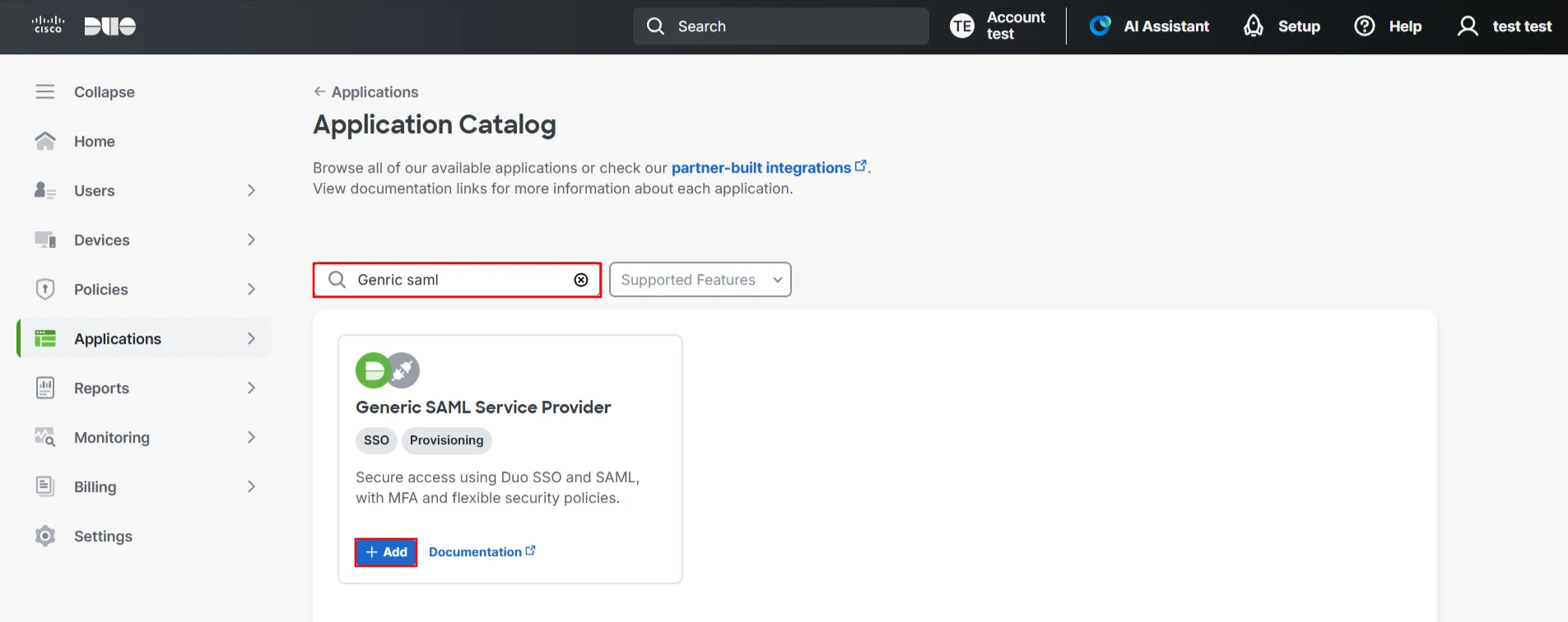This screenshot has width=1568, height=622.
Task: Click the Monitoring sidebar icon
Action: coord(45,437)
